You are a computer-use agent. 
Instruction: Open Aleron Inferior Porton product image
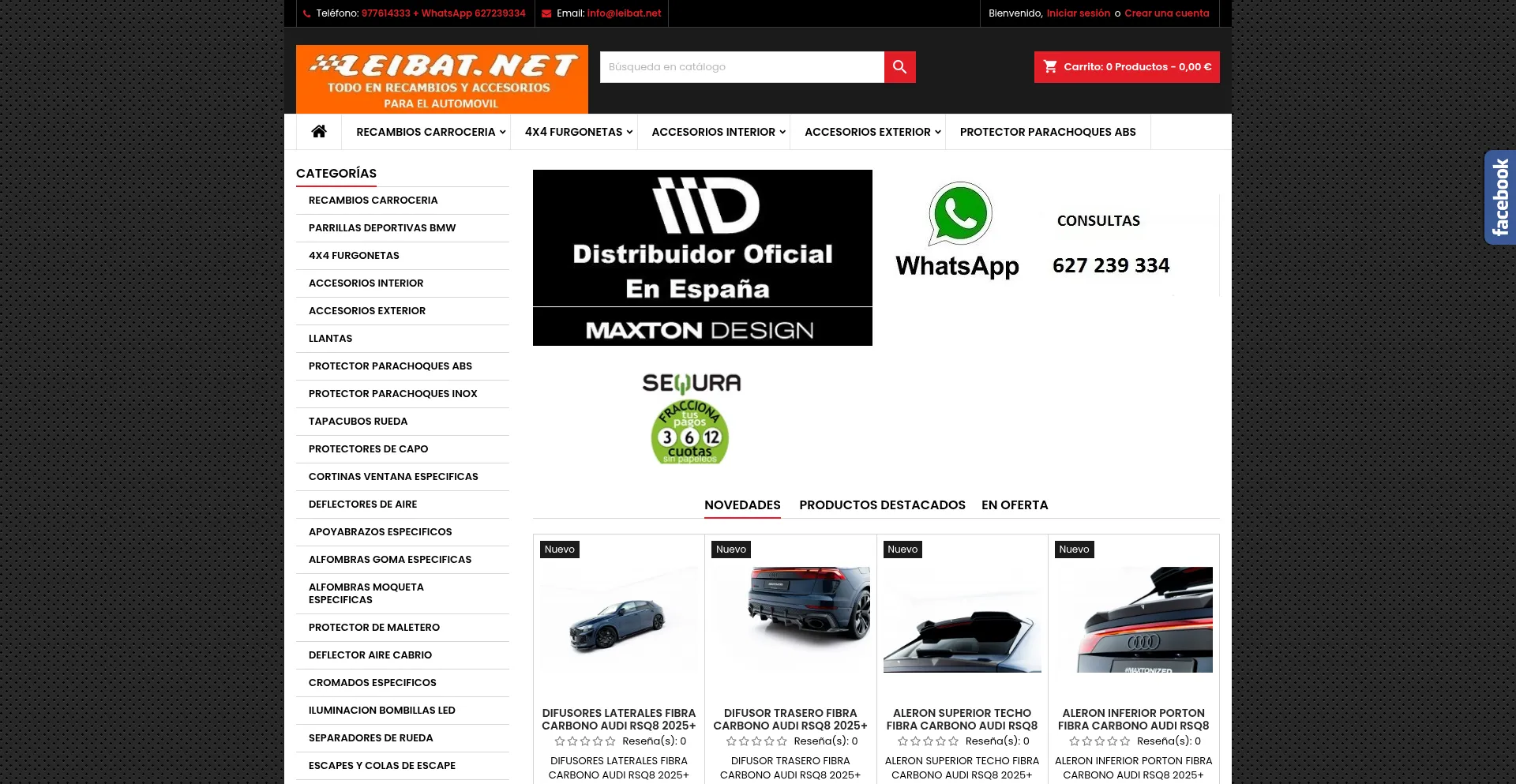click(x=1134, y=620)
